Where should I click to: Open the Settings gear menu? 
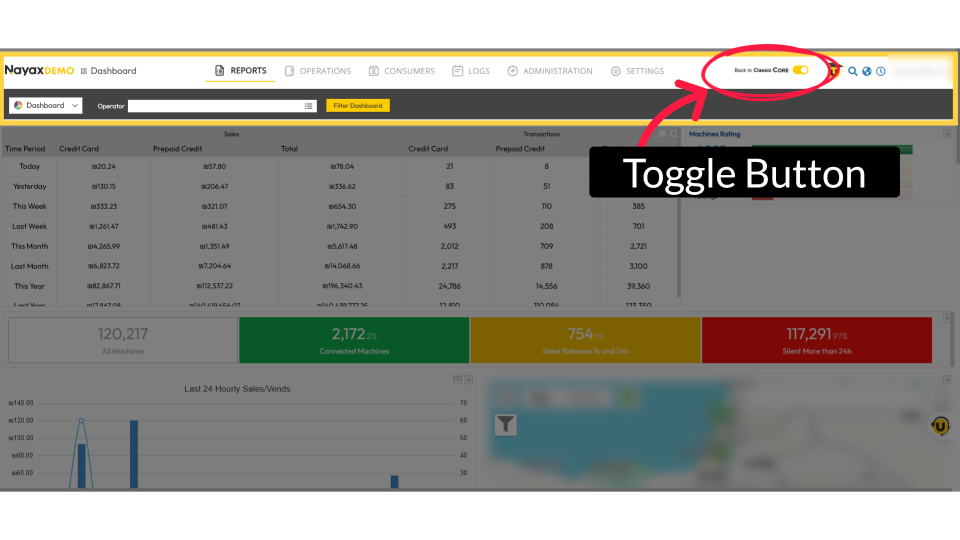point(636,71)
